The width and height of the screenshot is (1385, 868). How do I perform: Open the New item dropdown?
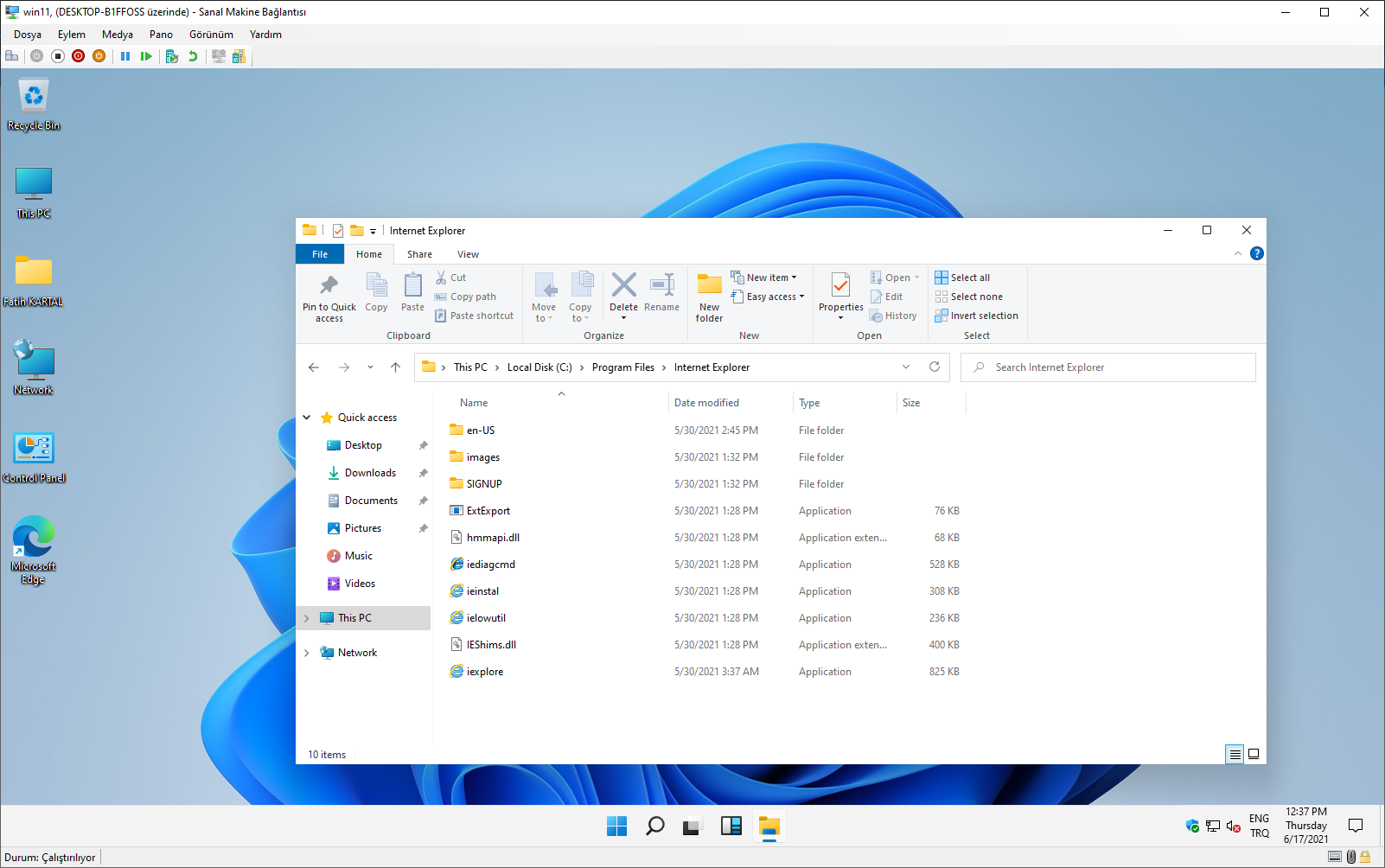coord(764,278)
